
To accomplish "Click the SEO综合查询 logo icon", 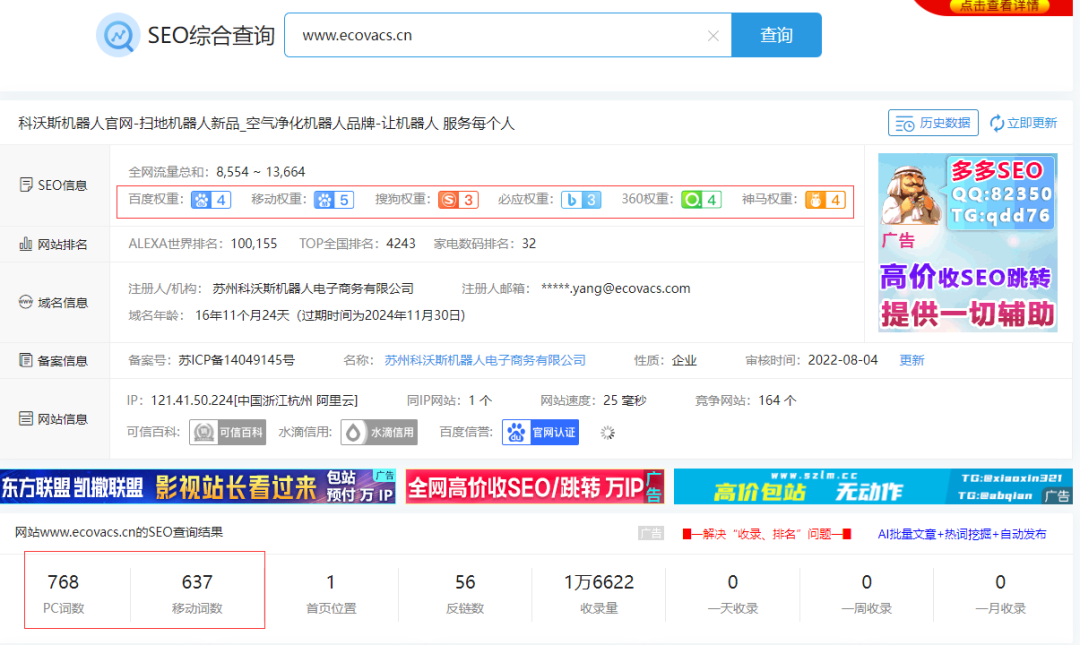I will point(118,35).
